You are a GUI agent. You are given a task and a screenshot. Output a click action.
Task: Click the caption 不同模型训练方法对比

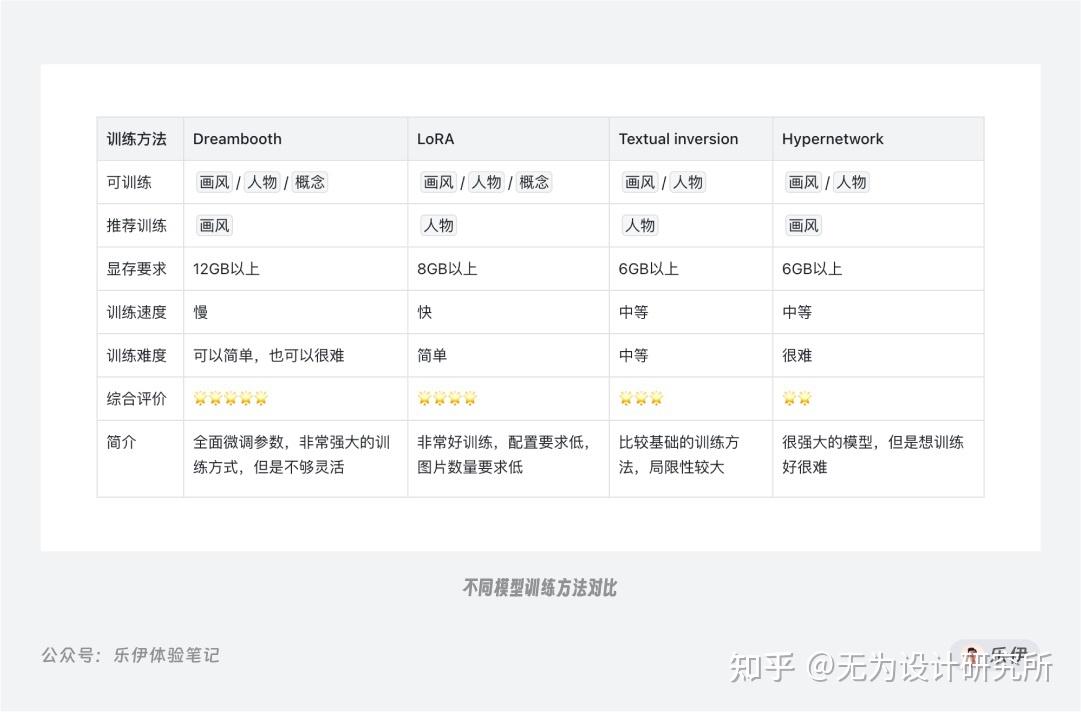pos(540,588)
